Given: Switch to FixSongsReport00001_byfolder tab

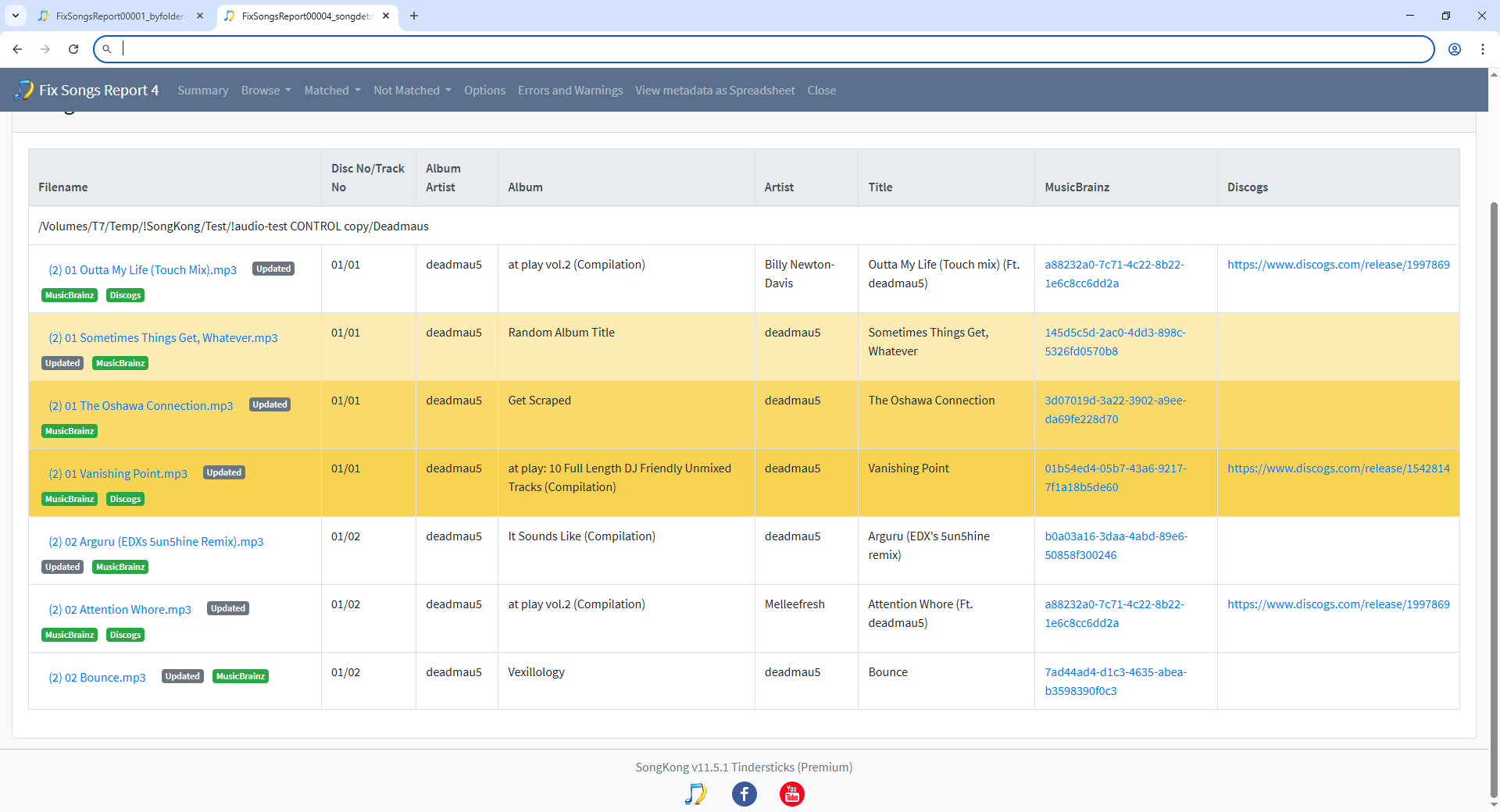Looking at the screenshot, I should pos(120,16).
